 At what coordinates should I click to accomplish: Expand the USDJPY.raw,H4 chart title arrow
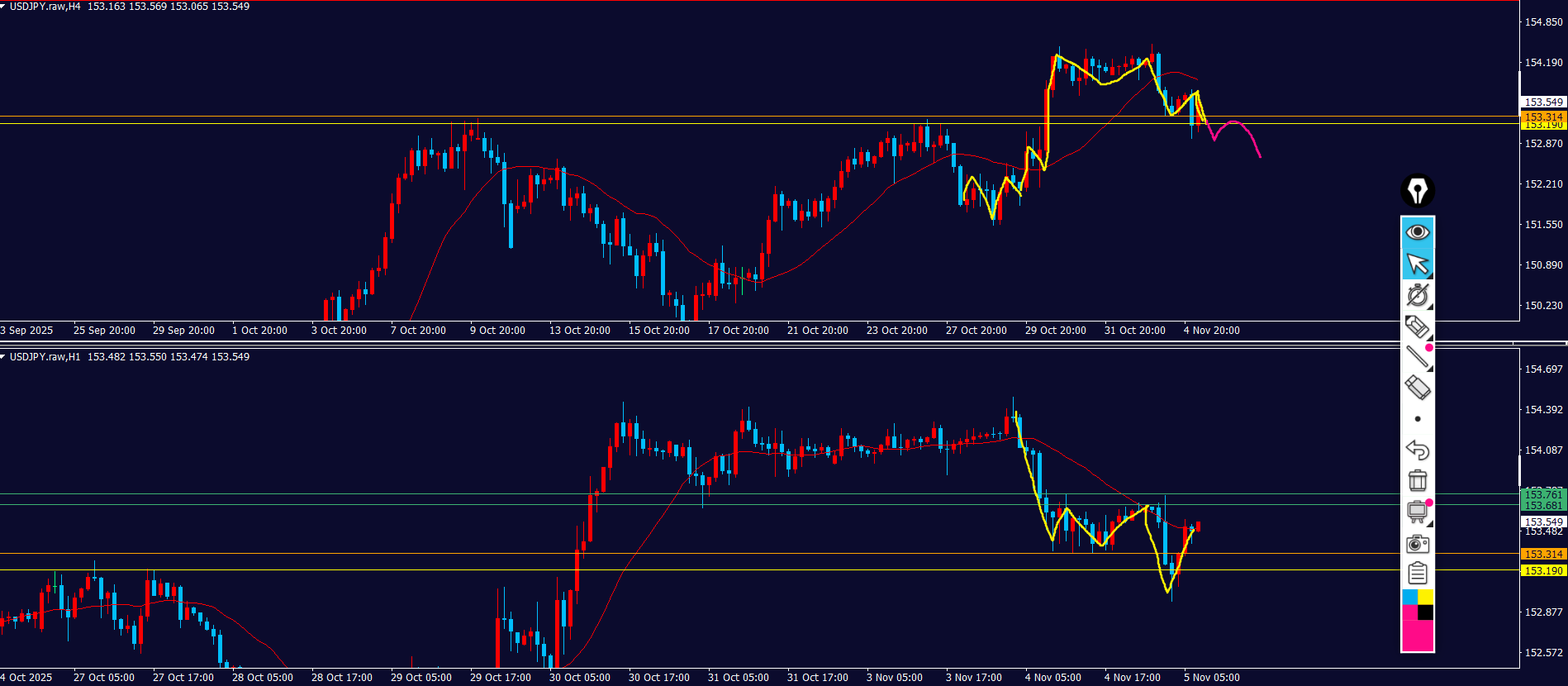pos(3,7)
